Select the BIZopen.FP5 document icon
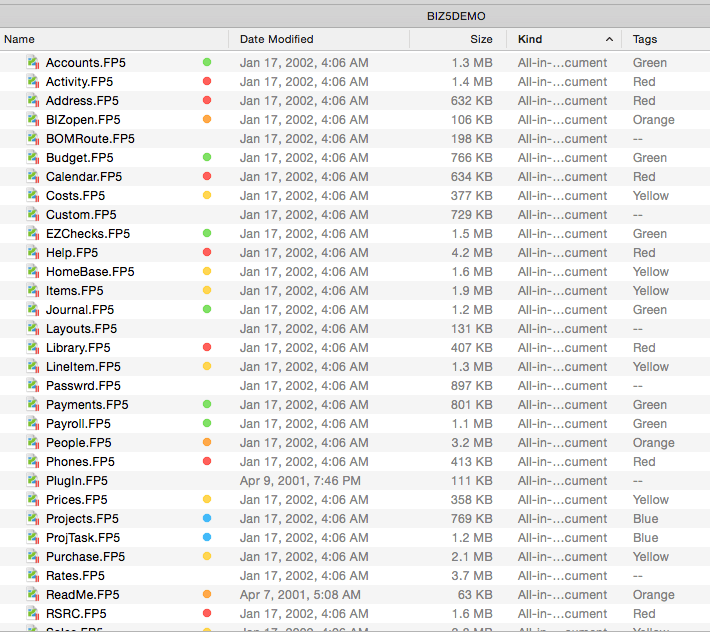The width and height of the screenshot is (710, 632). pos(33,119)
